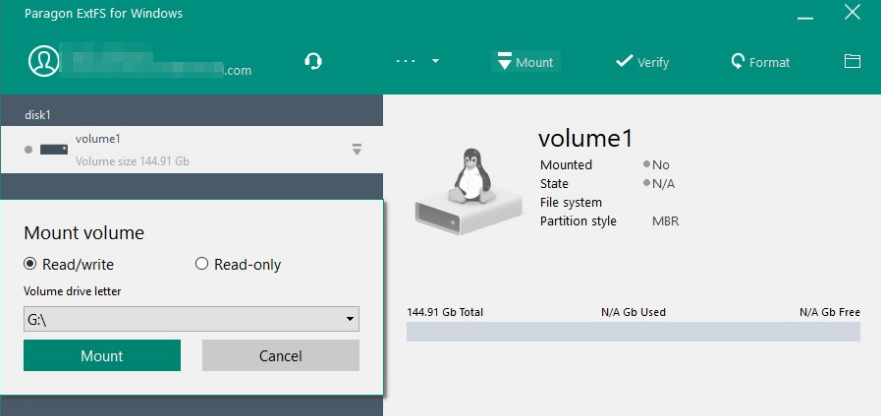Click Mount in the top toolbar
The width and height of the screenshot is (881, 416).
(x=526, y=62)
